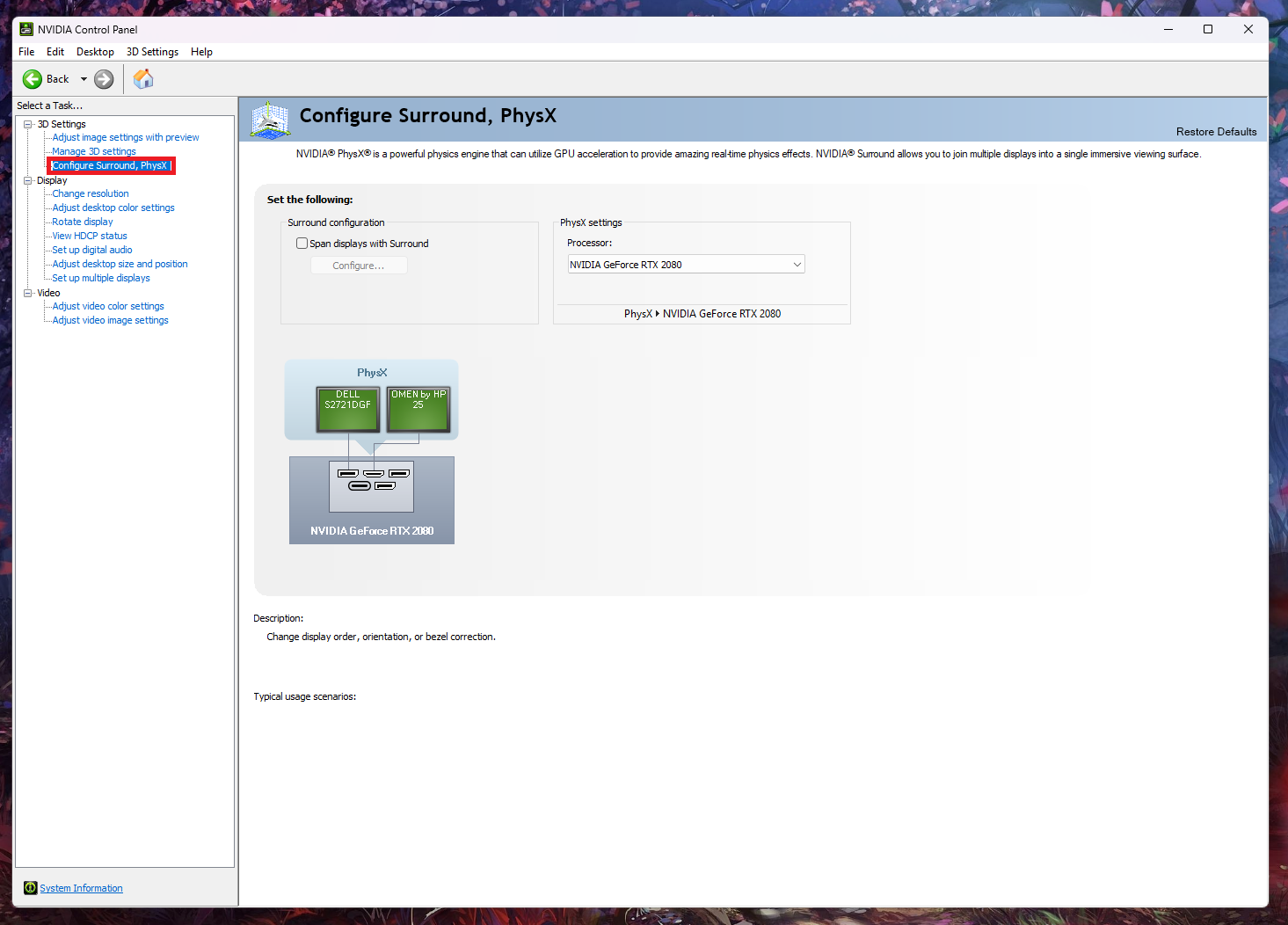Click the Back button label

[x=58, y=79]
